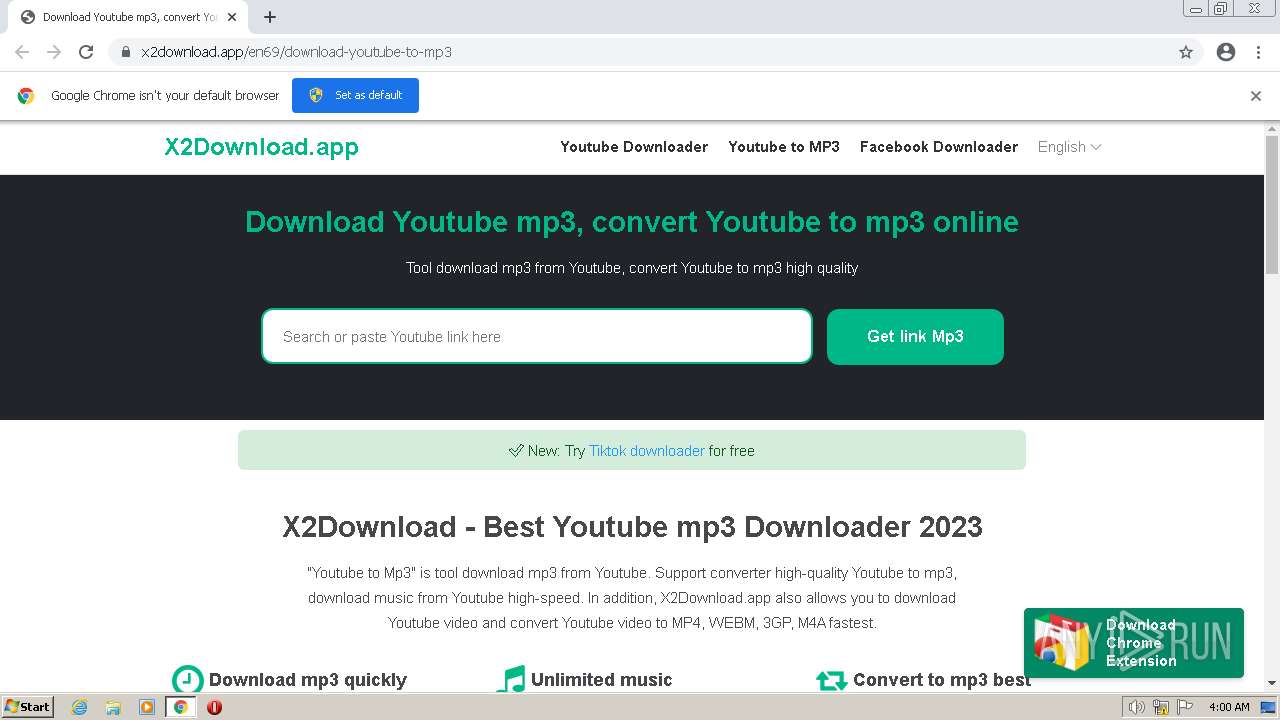1280x720 pixels.
Task: Click the convert arrows icon beside Convert to mp3
Action: 832,680
